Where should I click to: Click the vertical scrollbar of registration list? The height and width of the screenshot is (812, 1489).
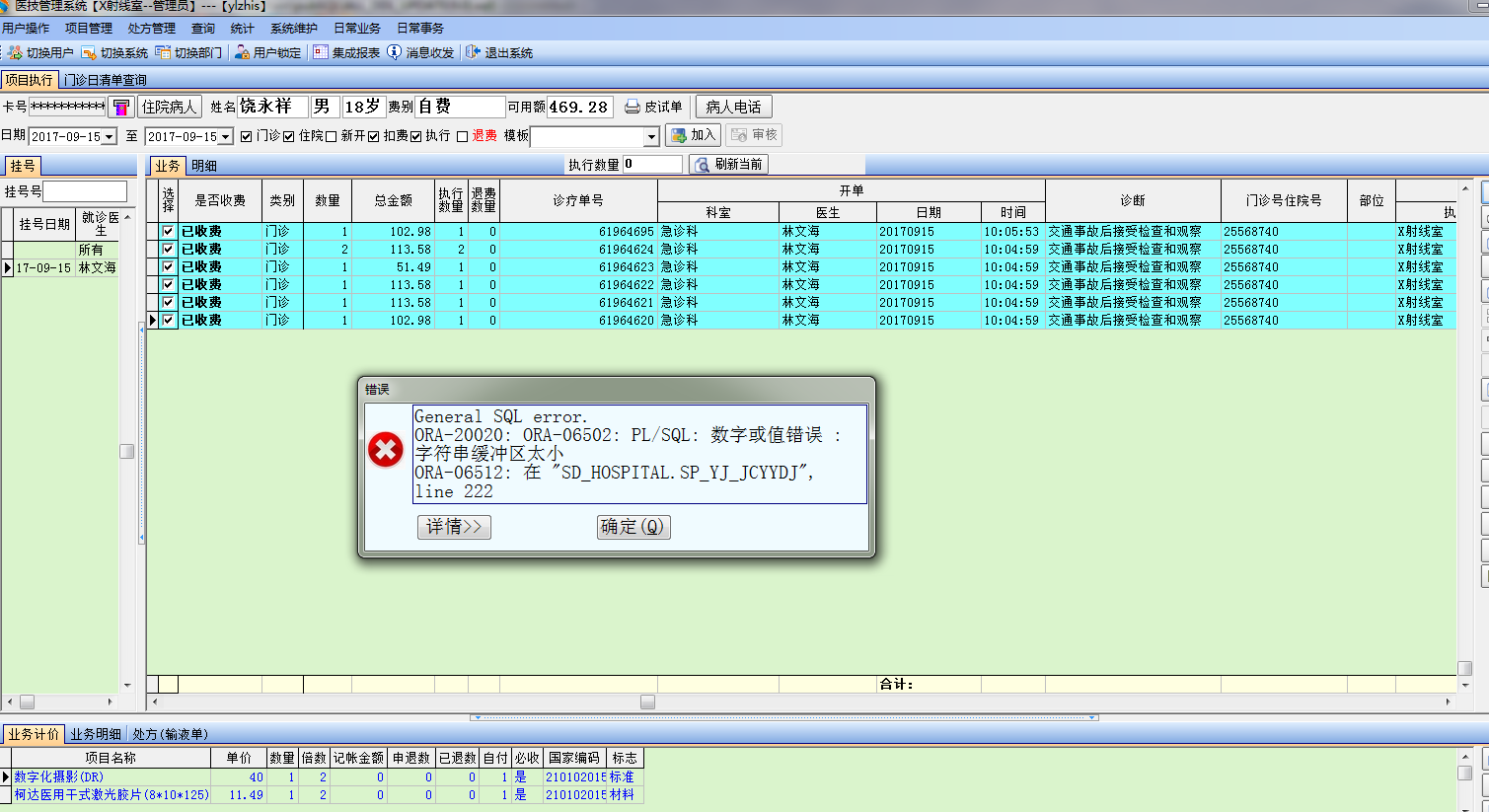(127, 450)
